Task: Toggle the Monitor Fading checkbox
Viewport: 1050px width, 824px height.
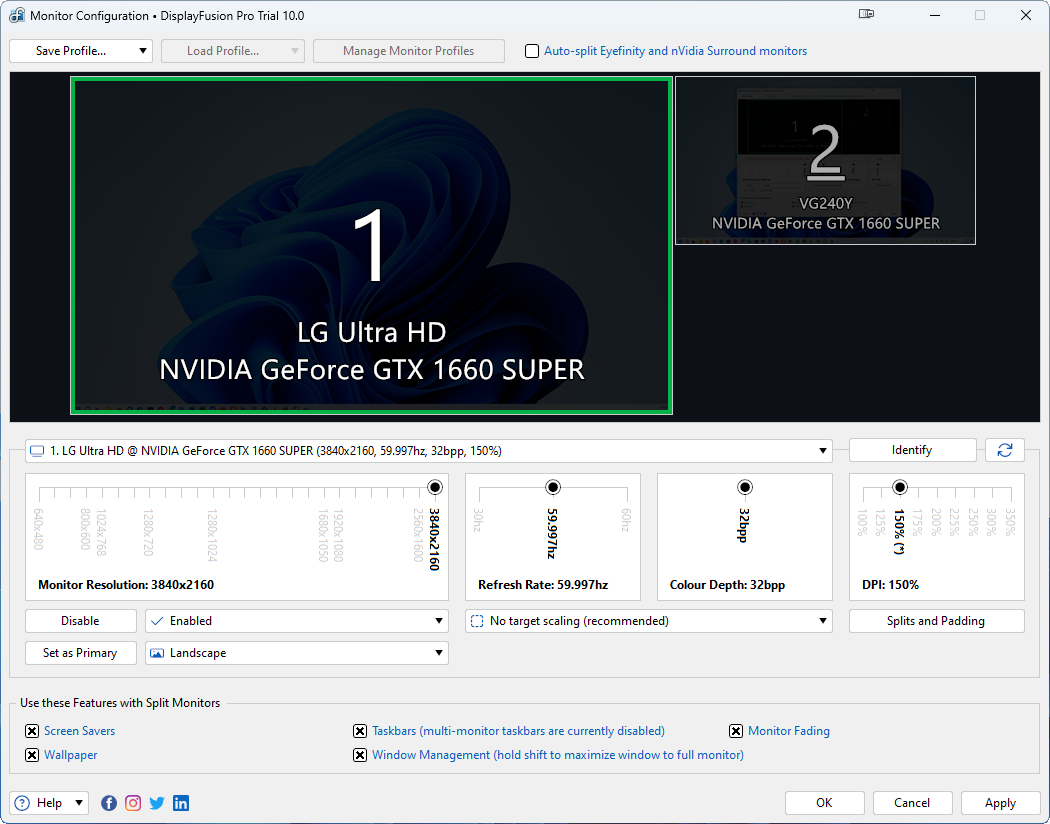Action: 736,731
